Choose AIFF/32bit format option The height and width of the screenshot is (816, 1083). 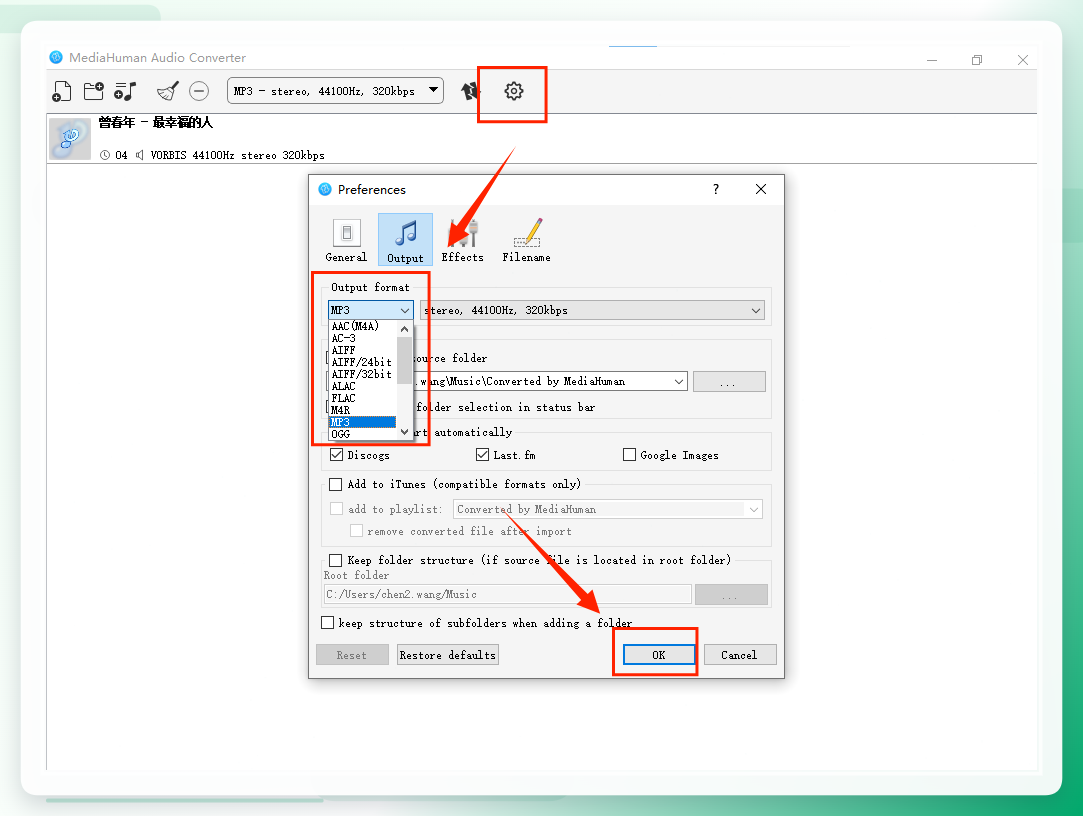point(363,374)
